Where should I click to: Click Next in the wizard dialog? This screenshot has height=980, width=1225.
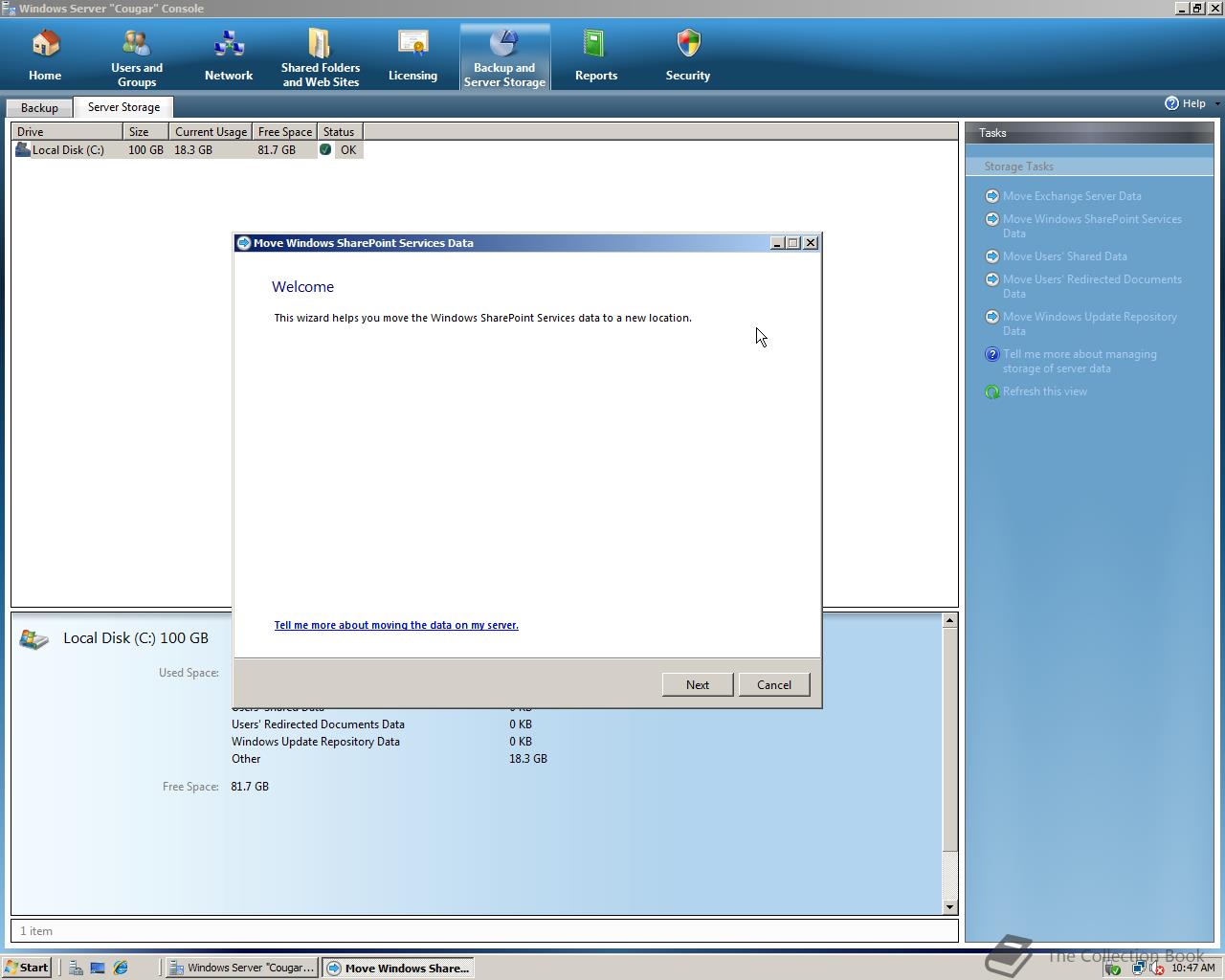point(698,684)
